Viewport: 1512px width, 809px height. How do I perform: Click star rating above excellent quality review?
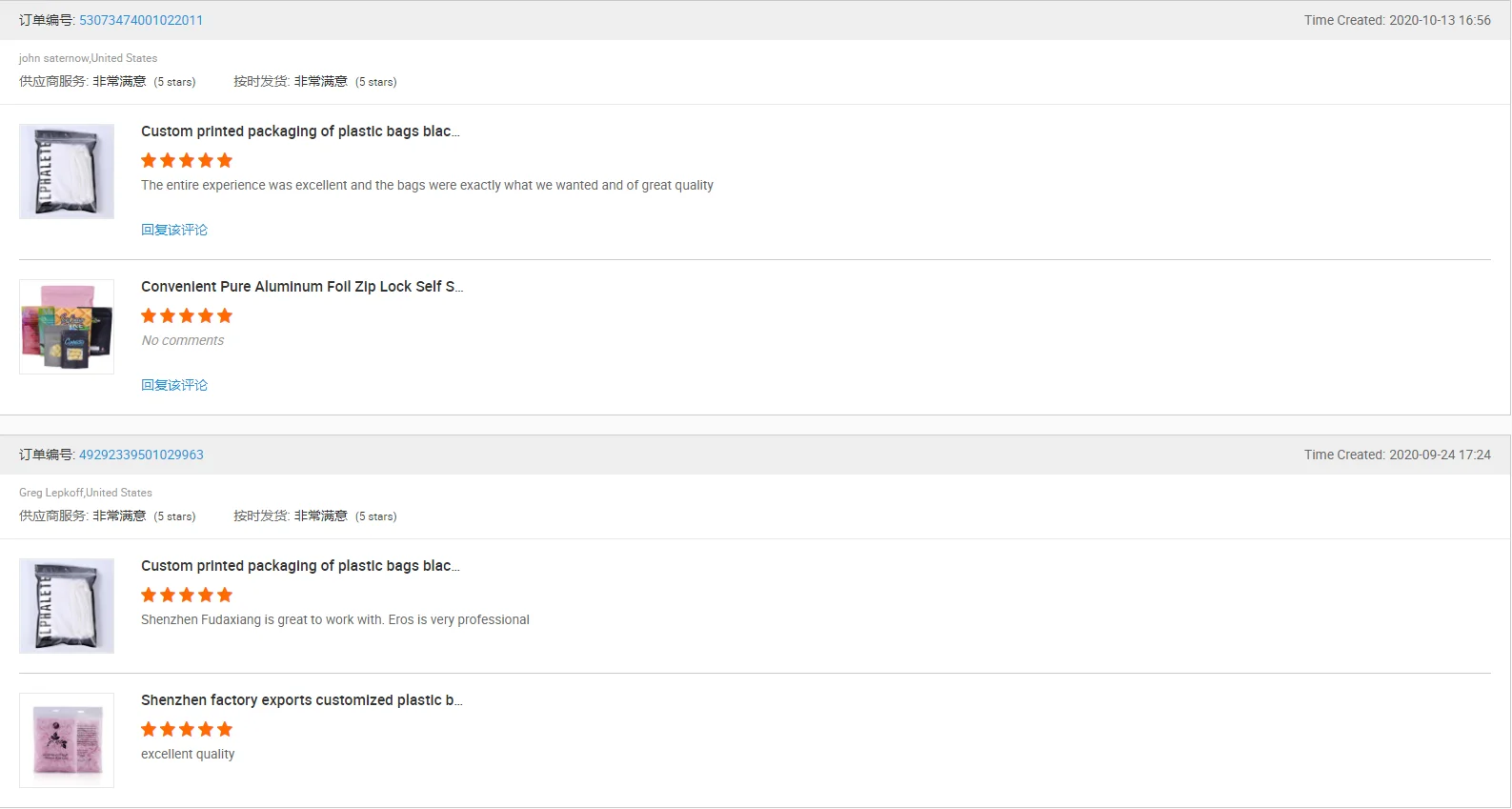pyautogui.click(x=187, y=729)
